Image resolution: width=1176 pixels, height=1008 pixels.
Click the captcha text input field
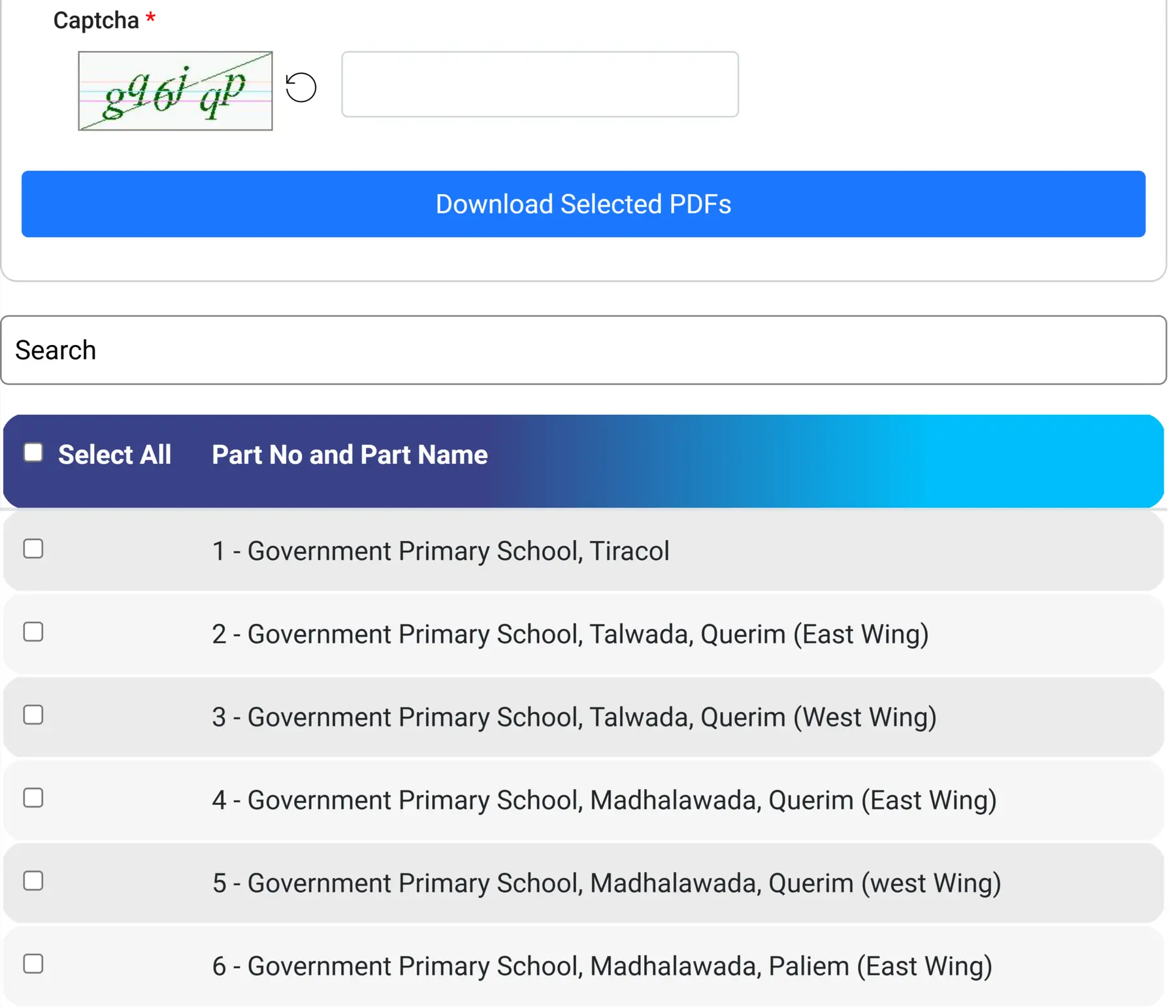click(x=540, y=84)
